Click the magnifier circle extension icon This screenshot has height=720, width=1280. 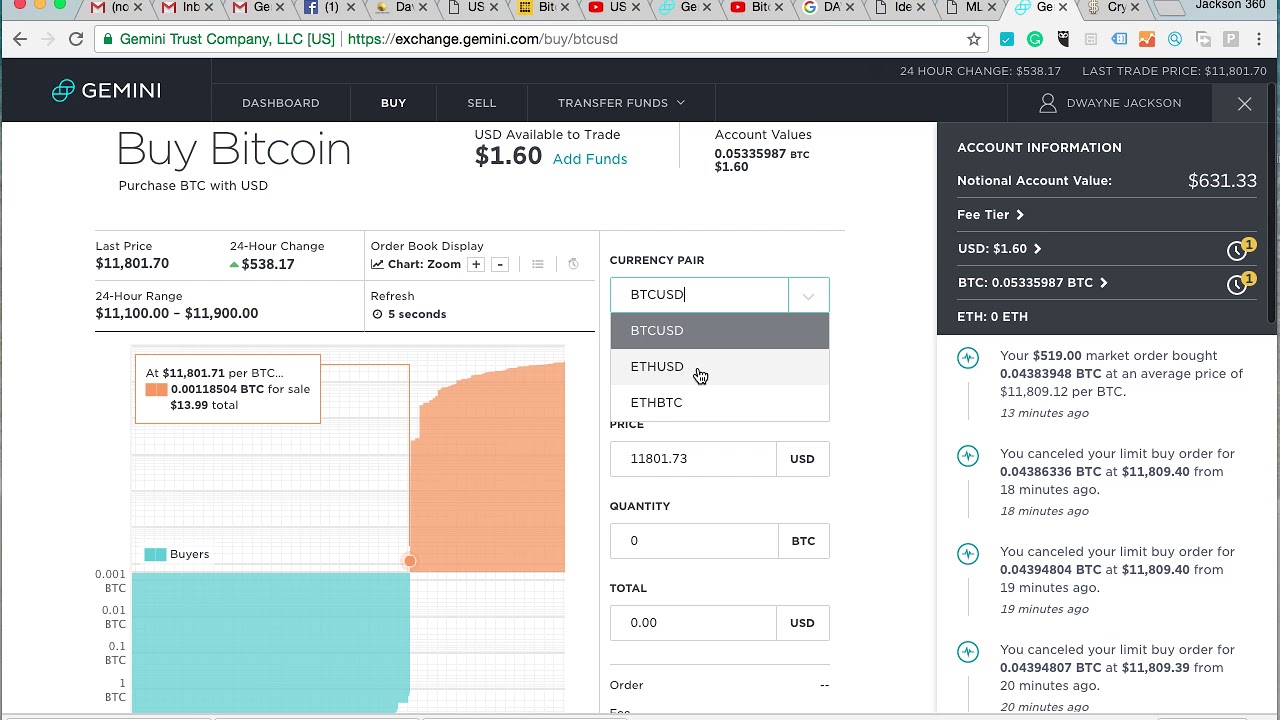pyautogui.click(x=1175, y=39)
